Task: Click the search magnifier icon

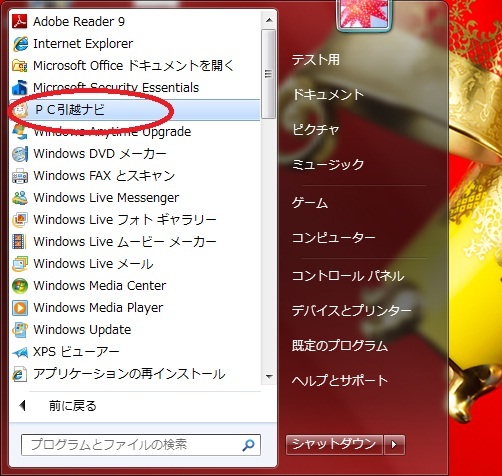Action: [248, 445]
